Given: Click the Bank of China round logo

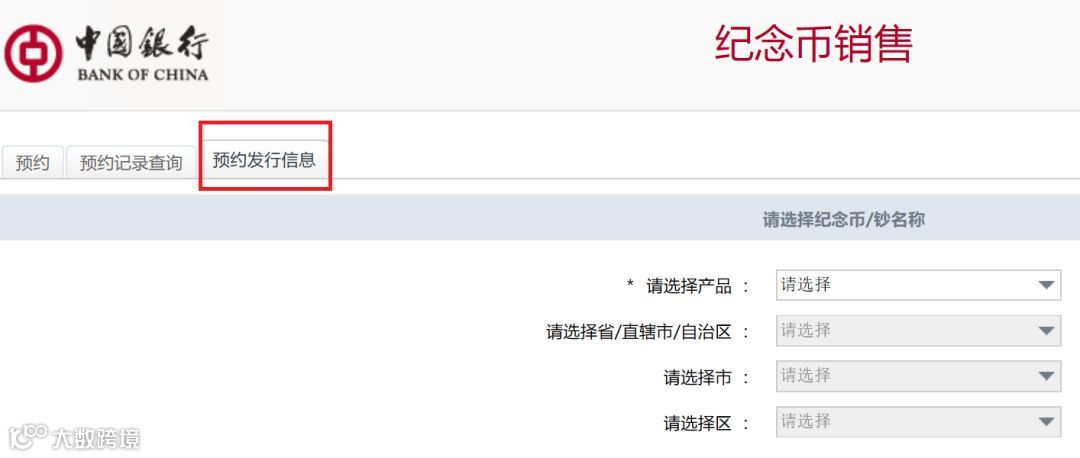Looking at the screenshot, I should tap(33, 53).
